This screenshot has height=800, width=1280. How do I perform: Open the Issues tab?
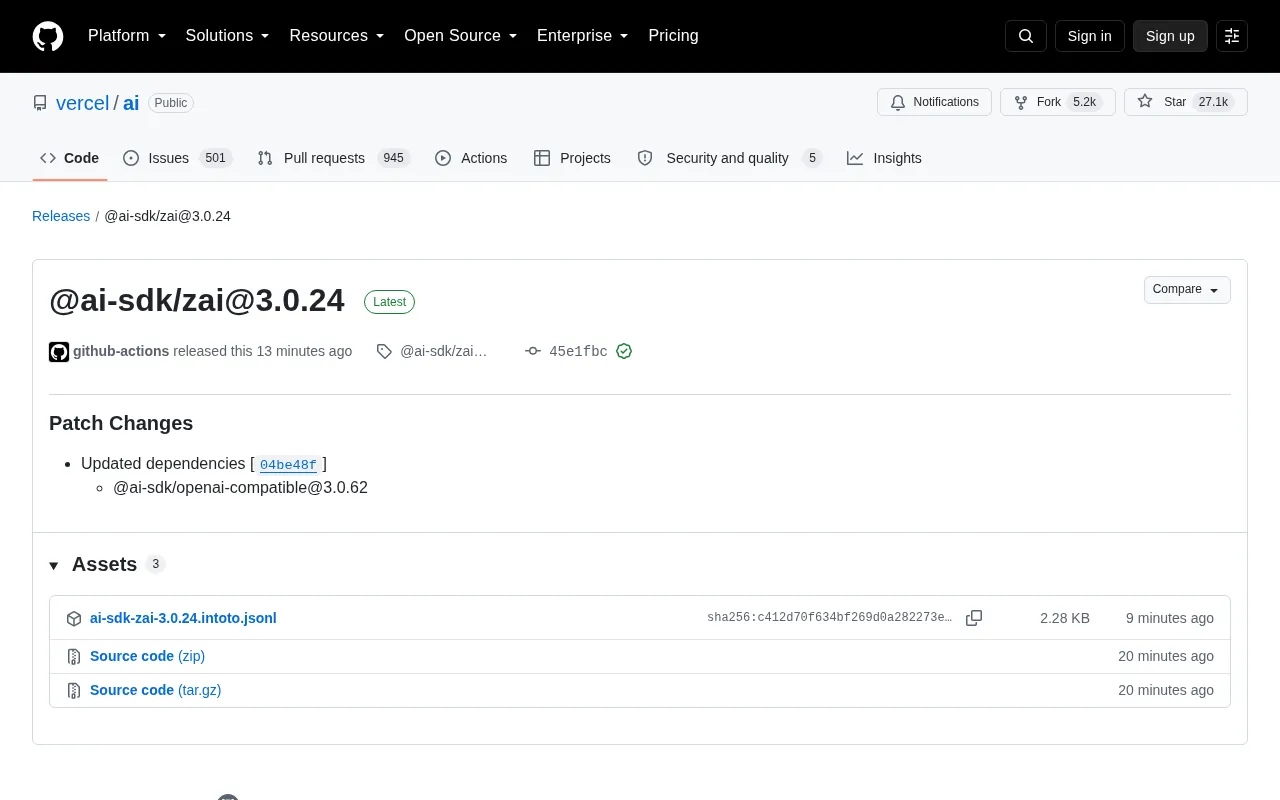click(x=178, y=158)
